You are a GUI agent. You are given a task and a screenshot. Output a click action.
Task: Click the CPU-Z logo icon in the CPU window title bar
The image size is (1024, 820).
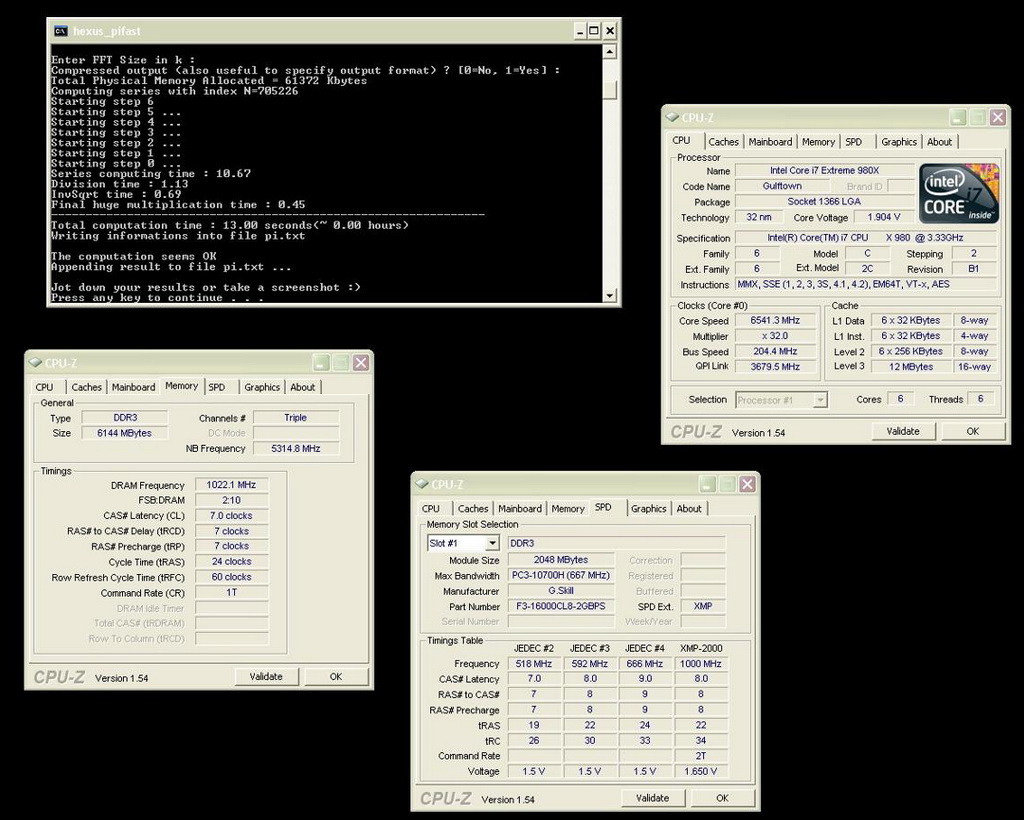pos(673,118)
